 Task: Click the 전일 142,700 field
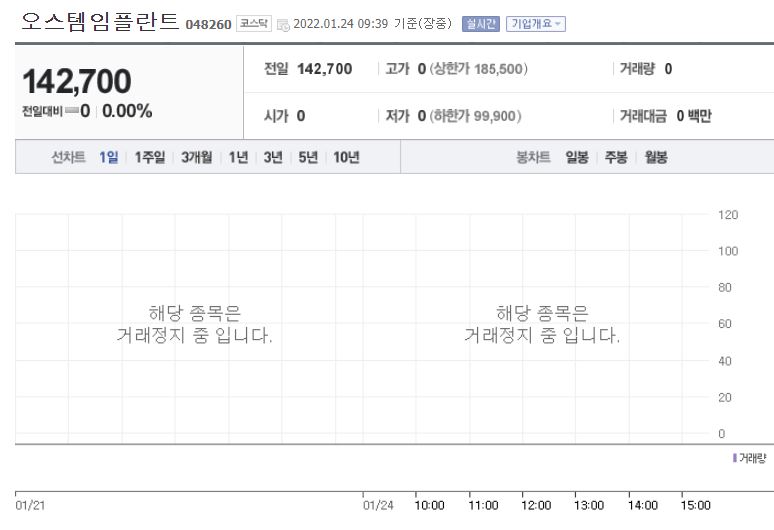(x=308, y=69)
